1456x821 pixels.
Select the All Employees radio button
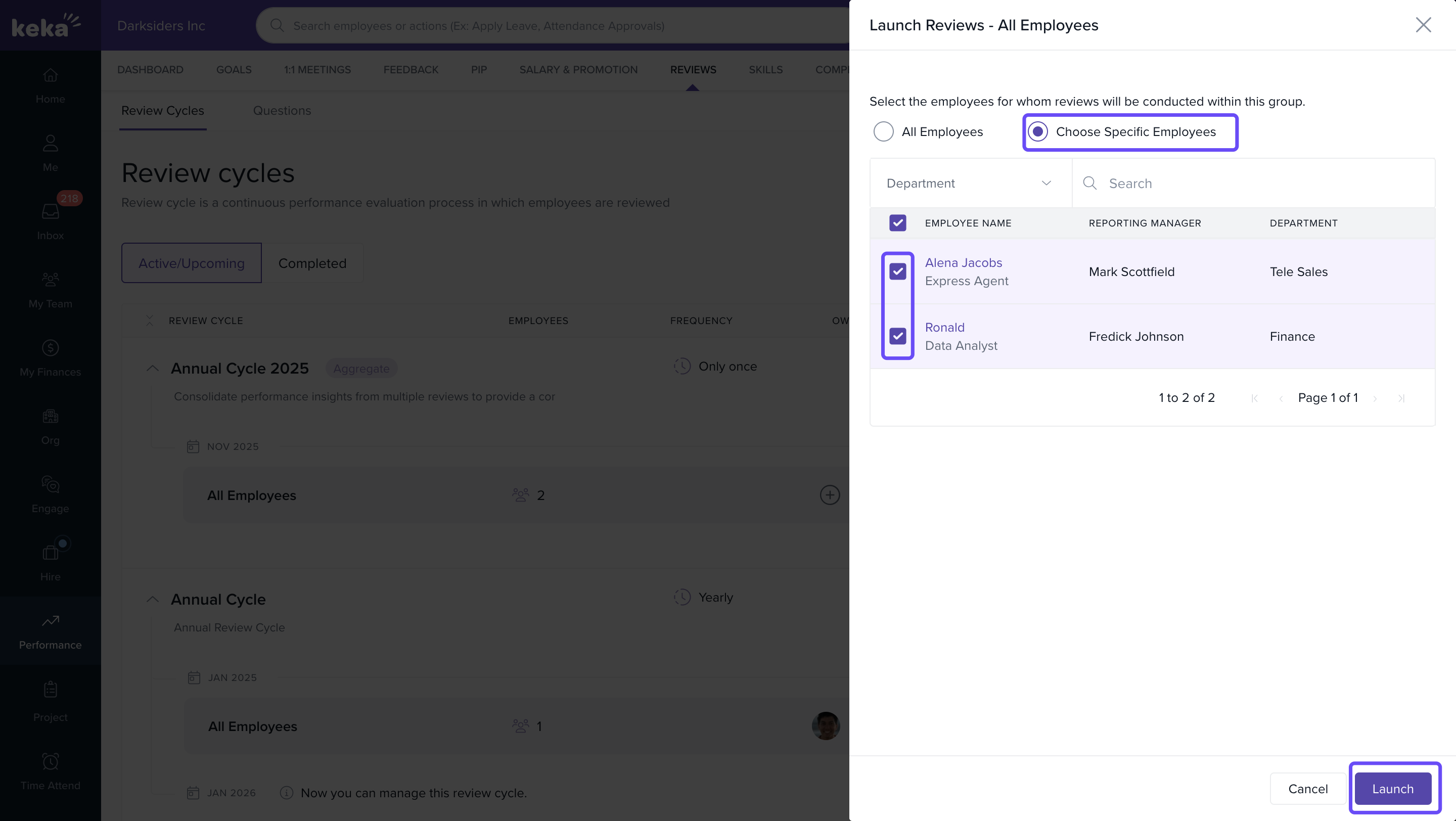click(x=883, y=131)
